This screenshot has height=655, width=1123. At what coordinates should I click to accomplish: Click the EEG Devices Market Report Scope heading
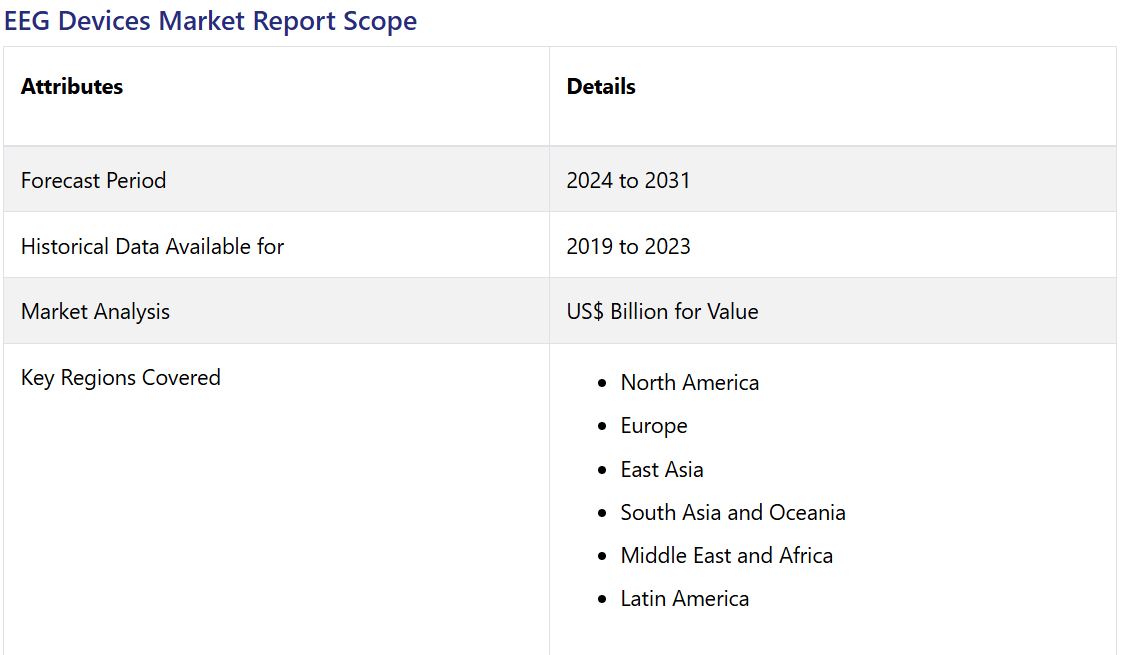pos(210,21)
